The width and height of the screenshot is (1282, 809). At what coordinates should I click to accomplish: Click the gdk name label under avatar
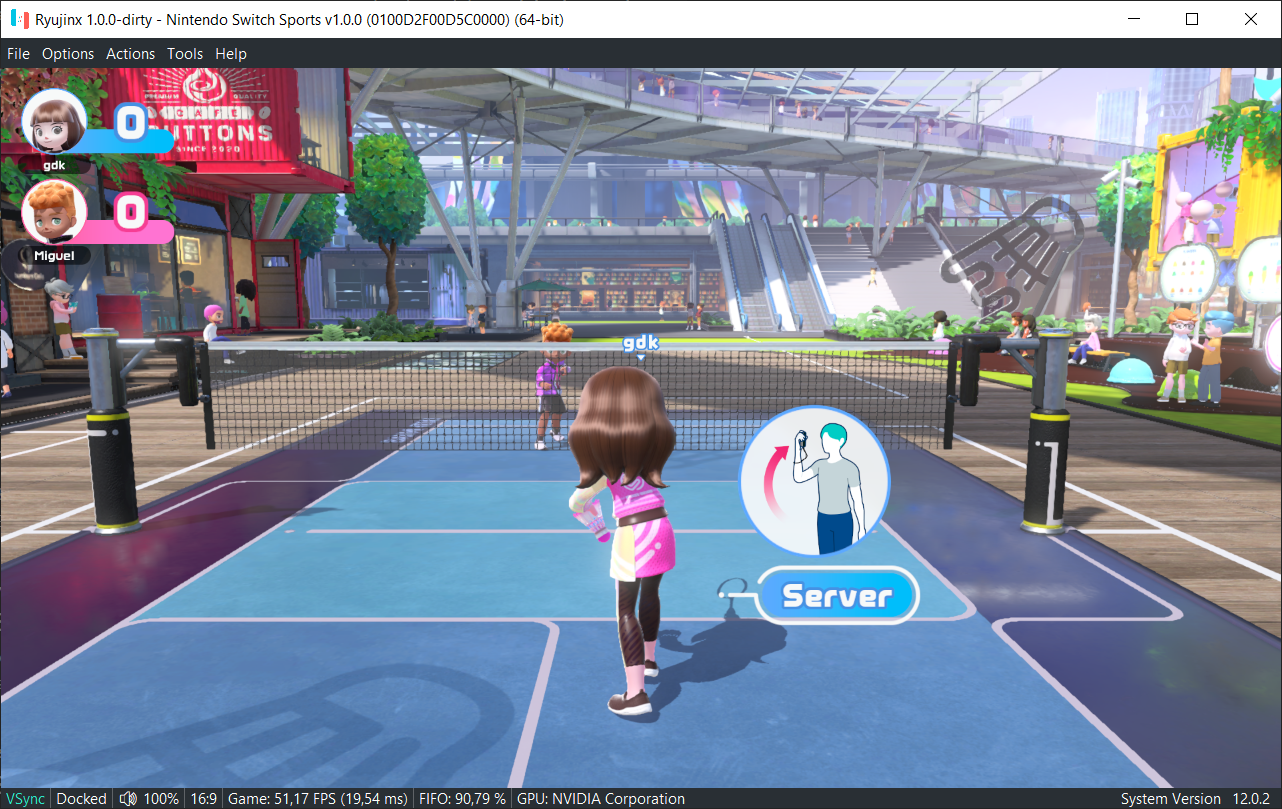pos(54,165)
